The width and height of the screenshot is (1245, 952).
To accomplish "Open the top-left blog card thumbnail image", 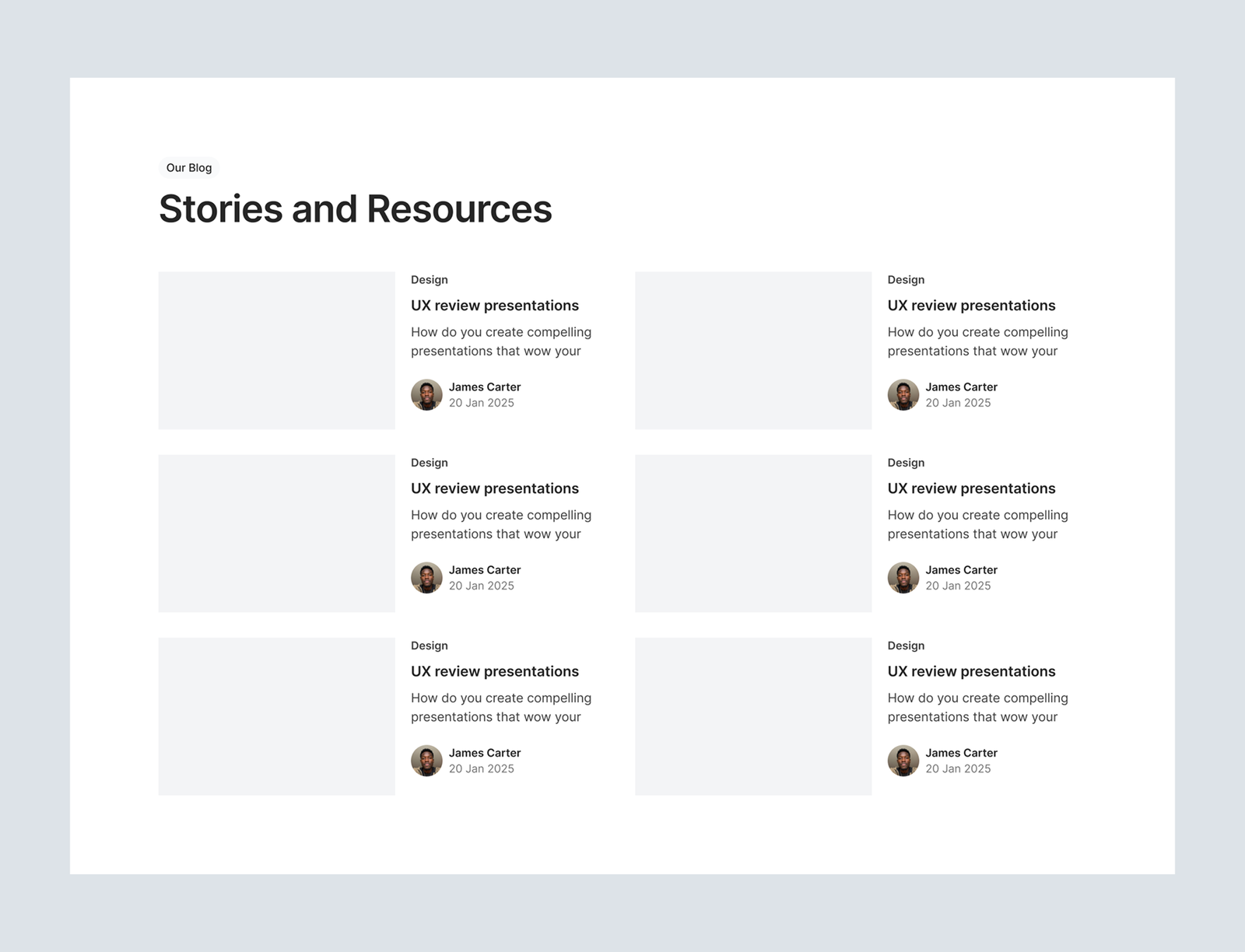I will click(276, 350).
